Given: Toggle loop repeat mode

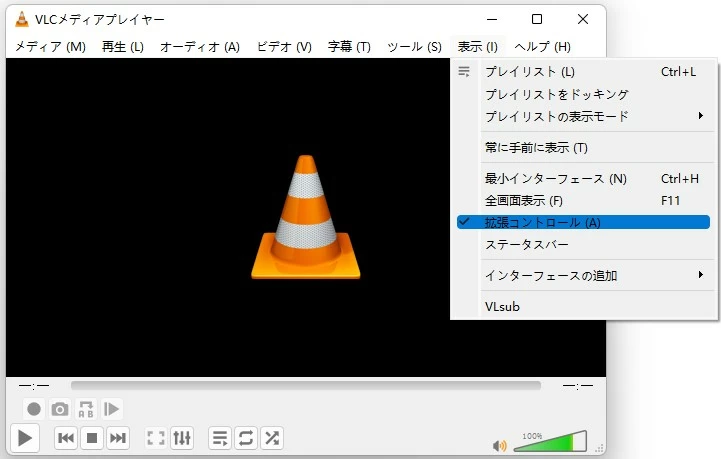Looking at the screenshot, I should coord(246,438).
